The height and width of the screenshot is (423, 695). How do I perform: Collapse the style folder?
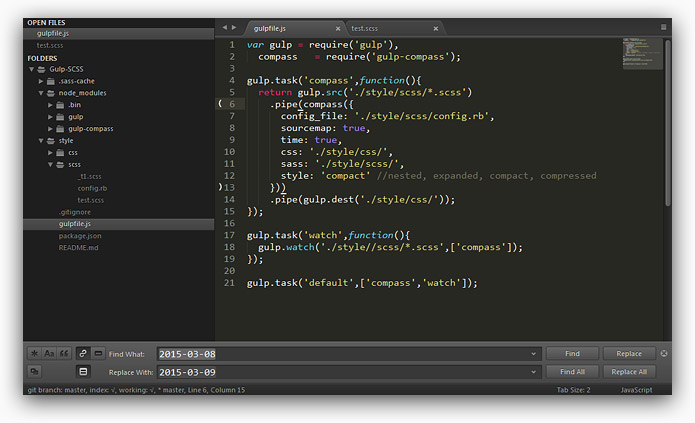pos(41,141)
